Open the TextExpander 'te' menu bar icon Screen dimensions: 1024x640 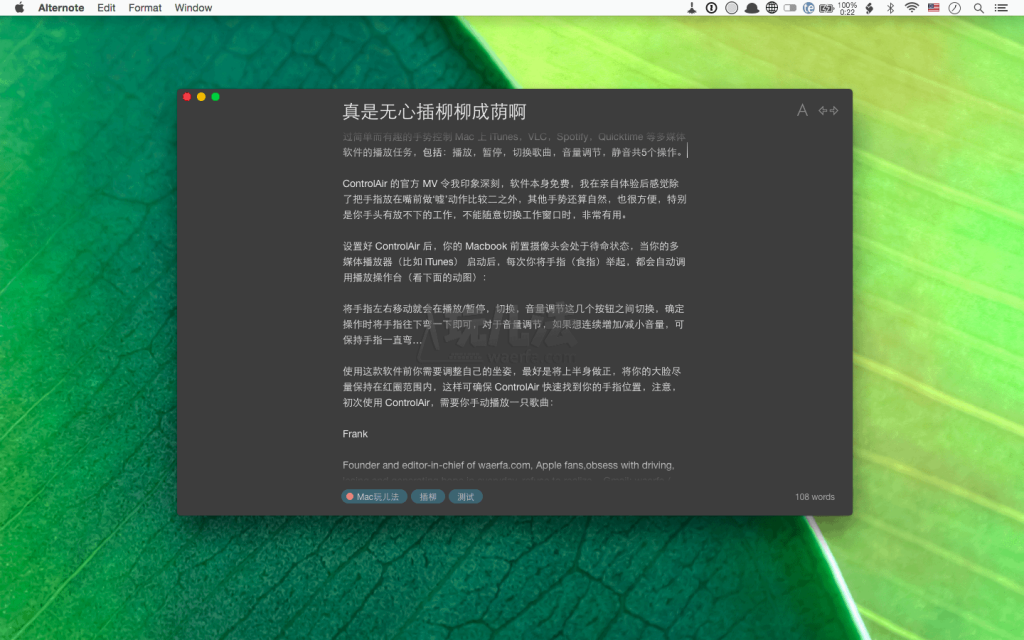808,8
